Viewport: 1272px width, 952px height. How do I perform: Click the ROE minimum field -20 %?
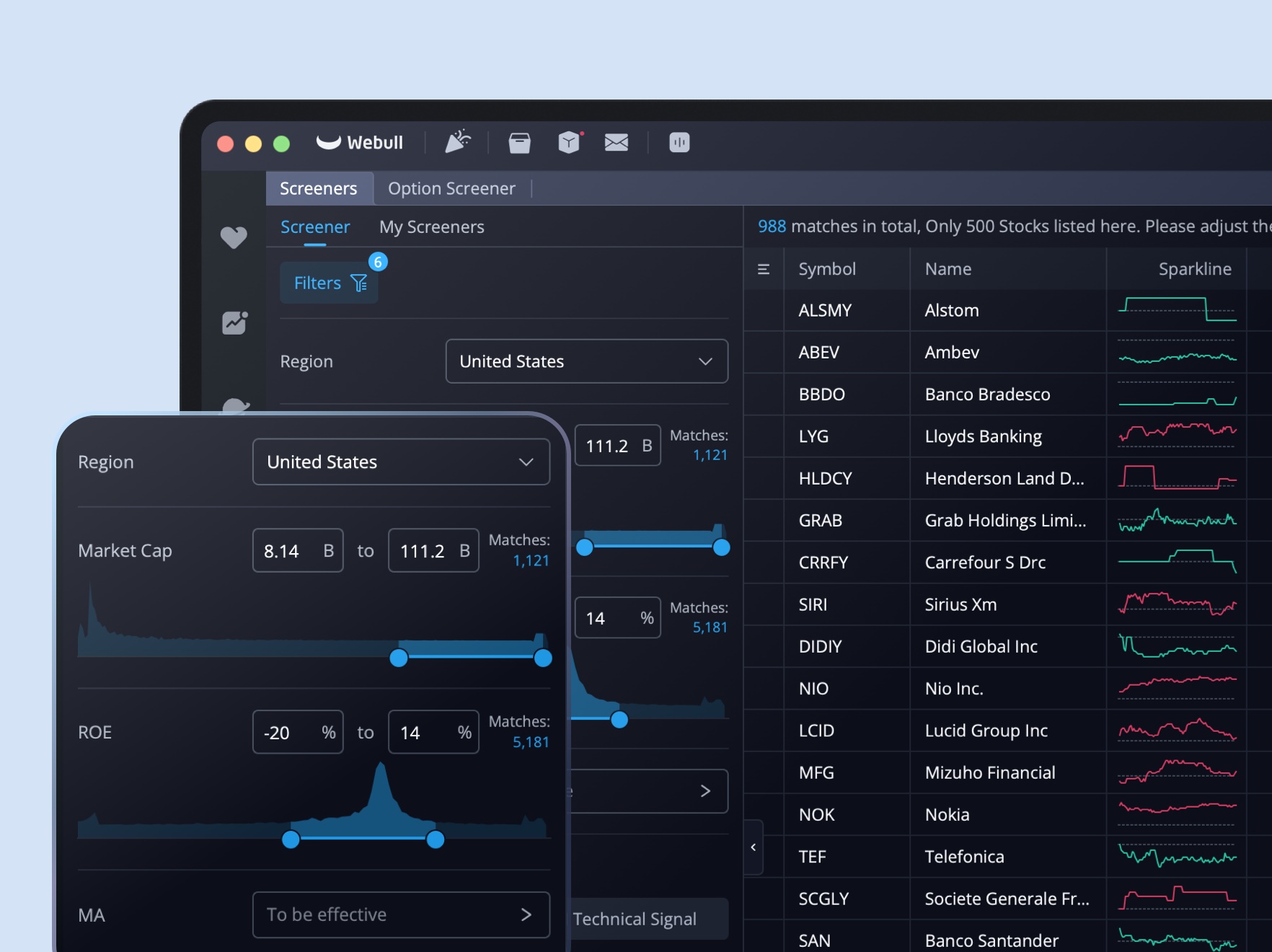click(x=298, y=733)
